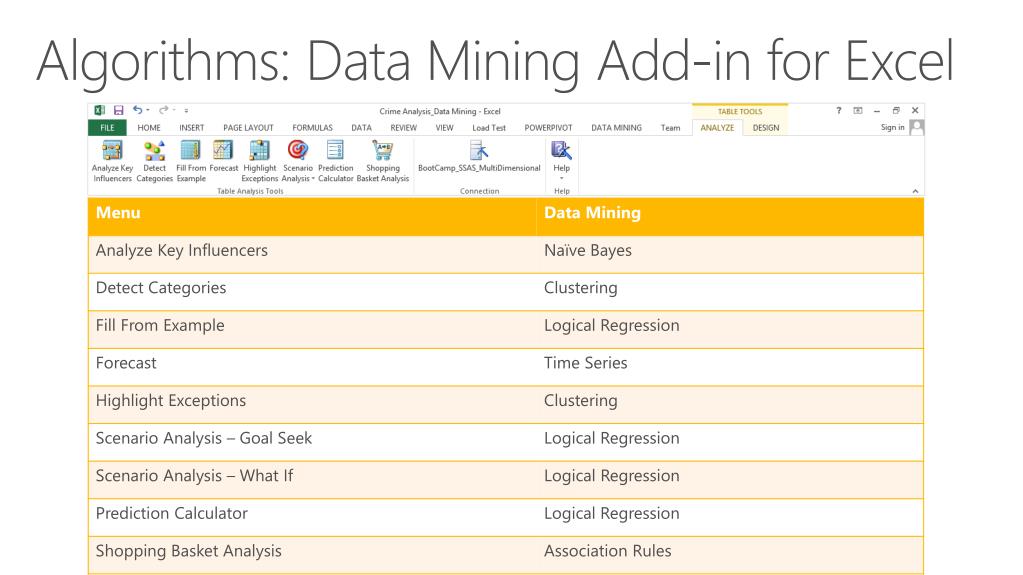Open the DESIGN tab under Table Tools
The image size is (1023, 575).
pyautogui.click(x=766, y=127)
